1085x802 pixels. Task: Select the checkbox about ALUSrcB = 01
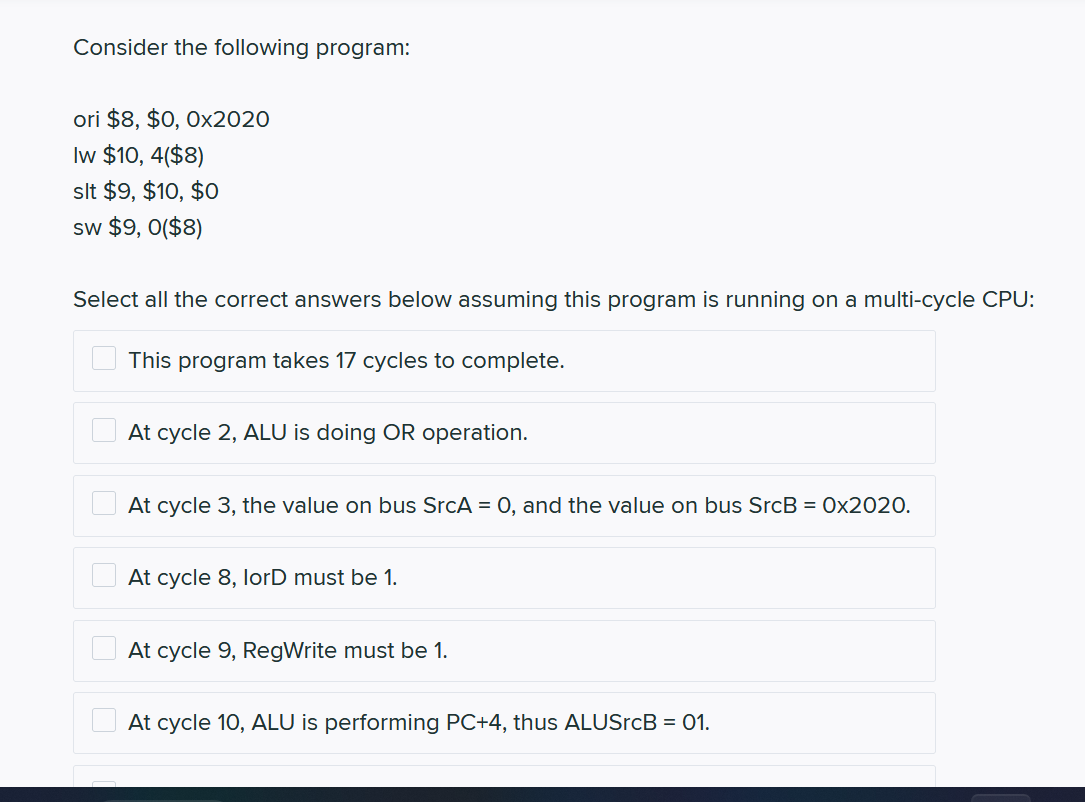[x=103, y=719]
